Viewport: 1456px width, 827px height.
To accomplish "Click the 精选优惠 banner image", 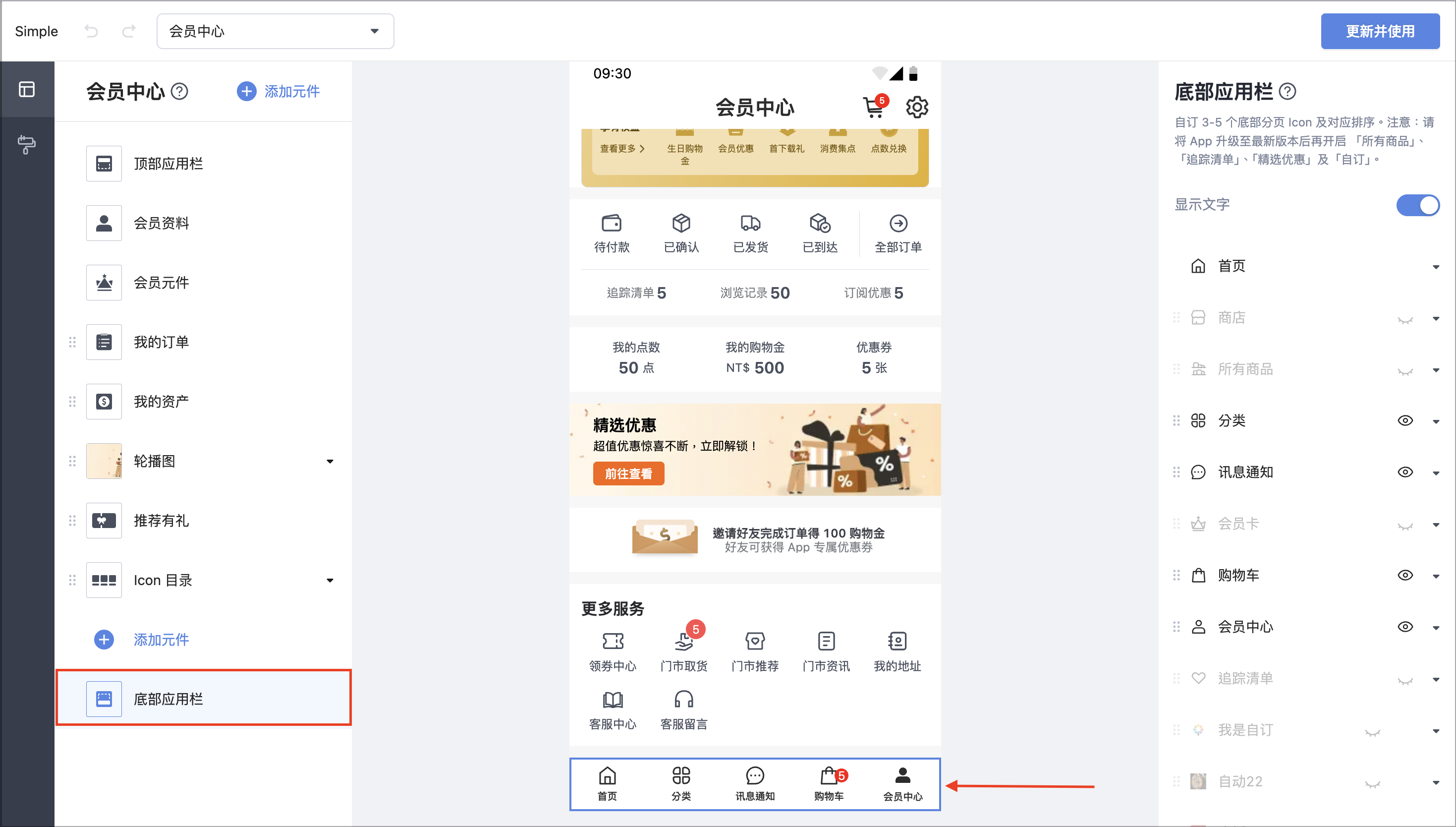I will click(755, 449).
